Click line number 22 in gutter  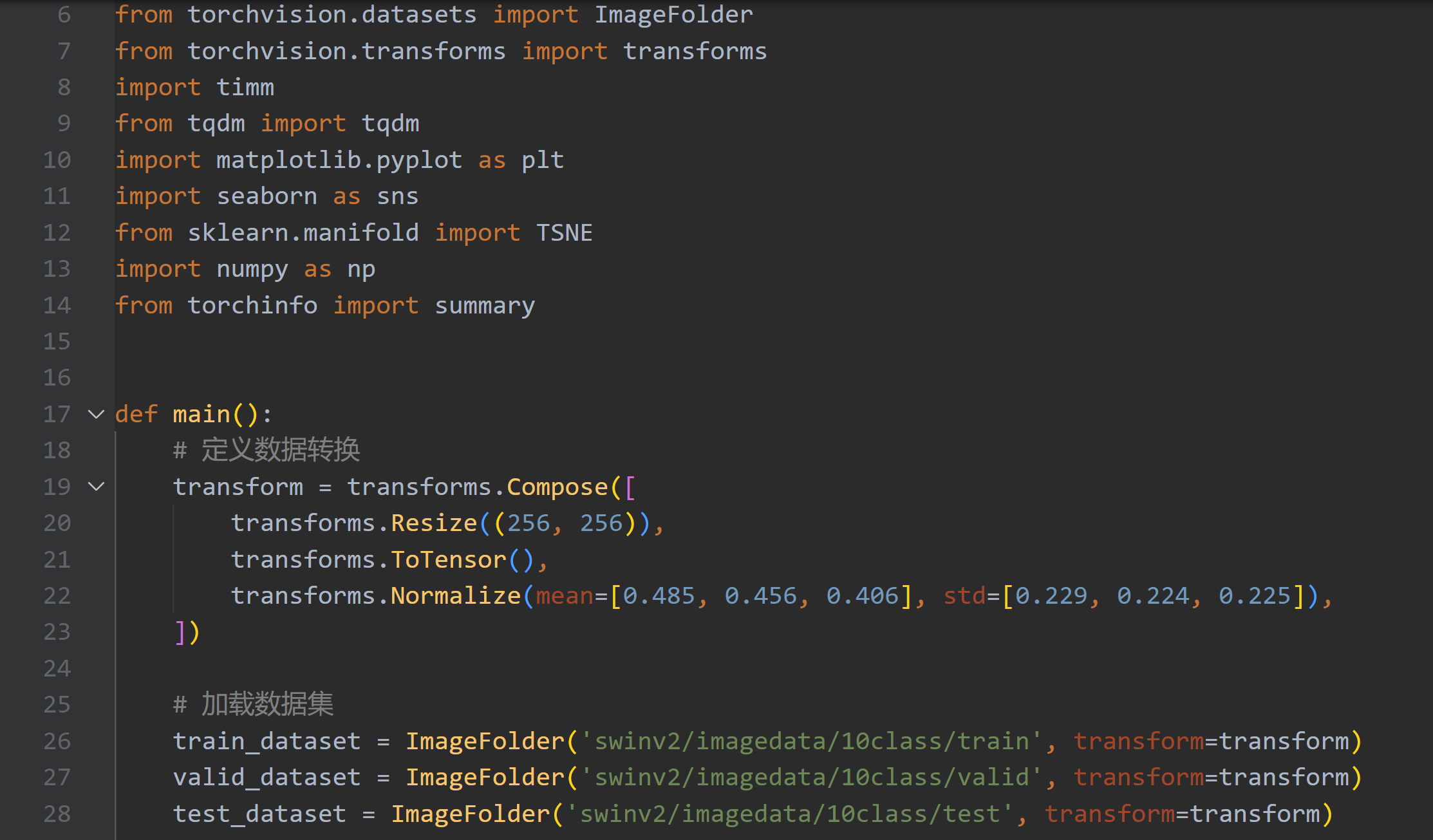[x=57, y=595]
